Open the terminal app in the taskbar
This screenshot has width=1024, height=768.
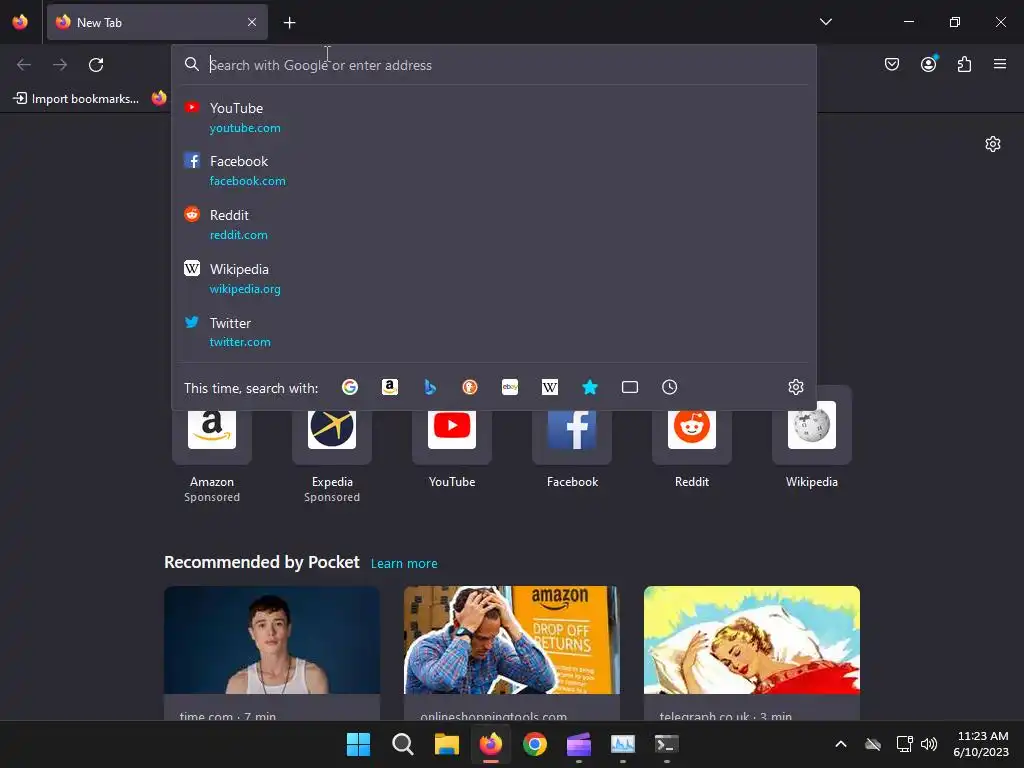coord(667,744)
